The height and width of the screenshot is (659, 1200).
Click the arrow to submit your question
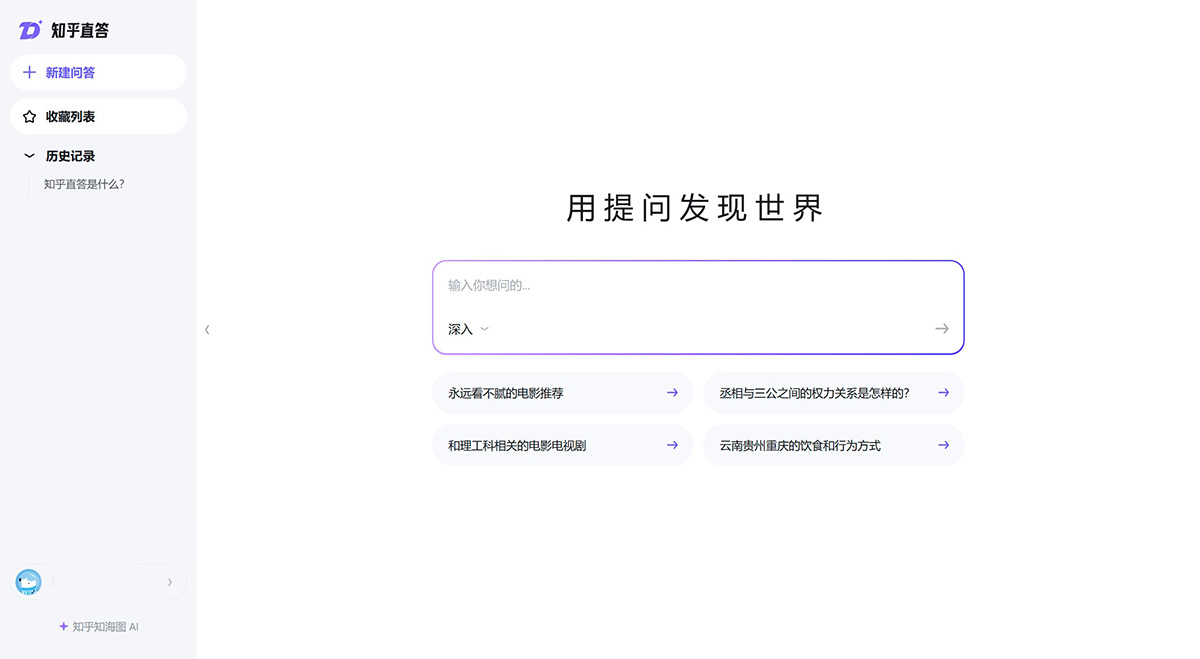941,328
